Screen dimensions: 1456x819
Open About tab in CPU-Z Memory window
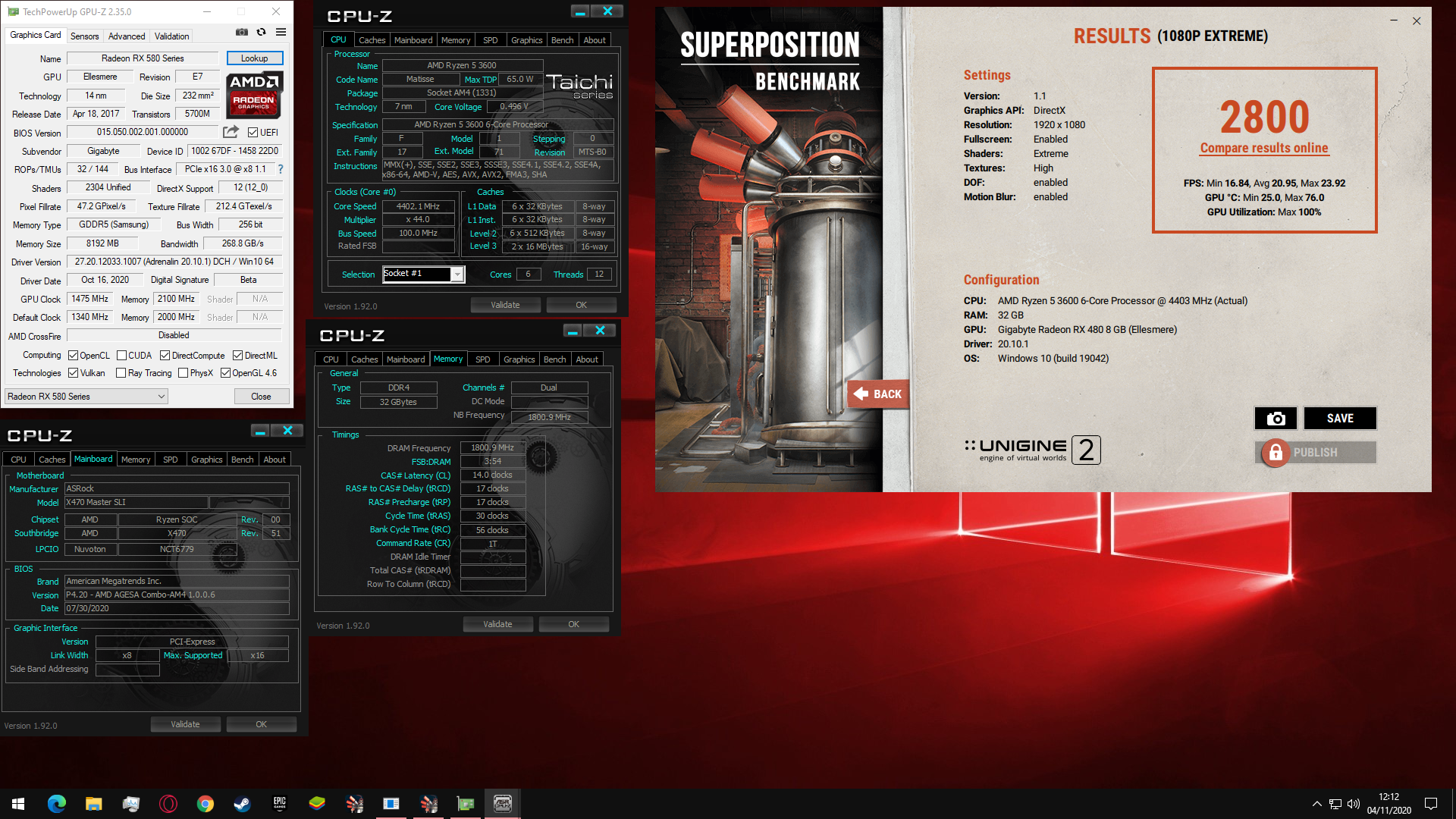(x=587, y=359)
